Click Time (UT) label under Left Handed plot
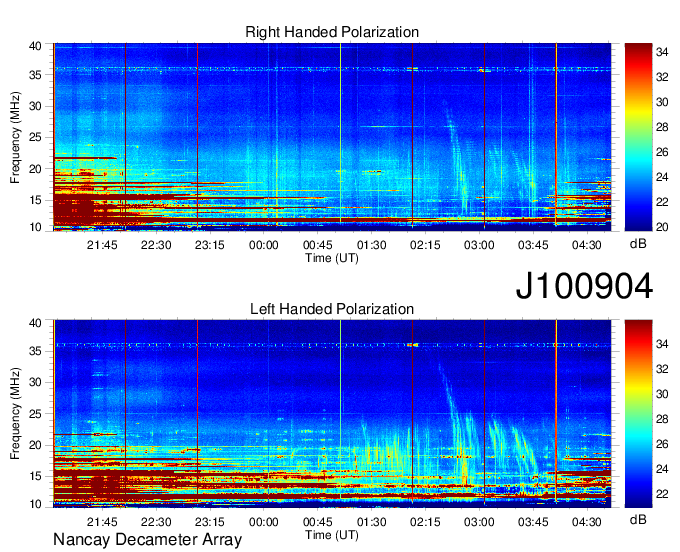Viewport: 680px width, 552px height. (332, 535)
